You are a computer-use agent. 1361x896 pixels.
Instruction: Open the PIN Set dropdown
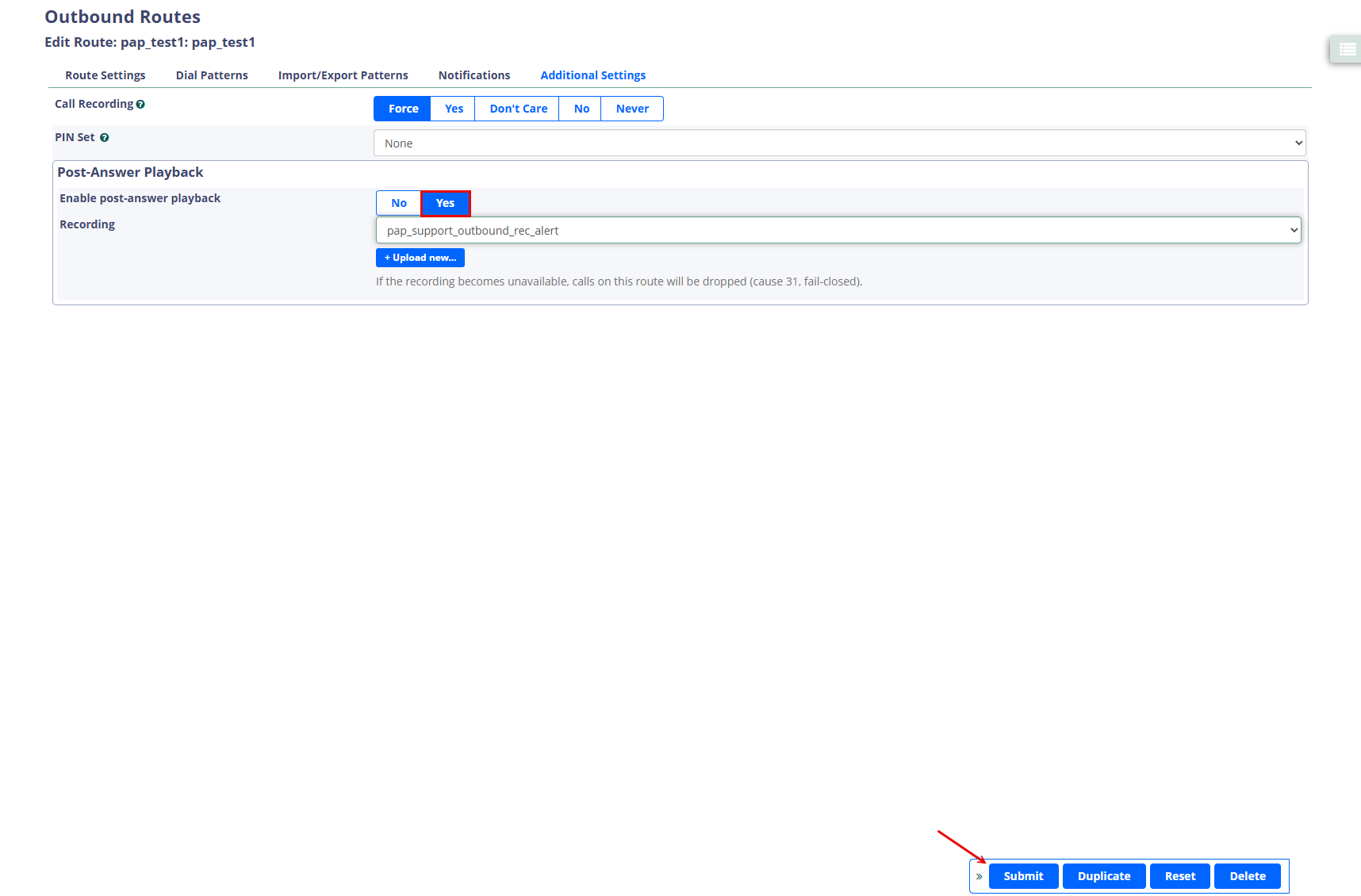(839, 144)
